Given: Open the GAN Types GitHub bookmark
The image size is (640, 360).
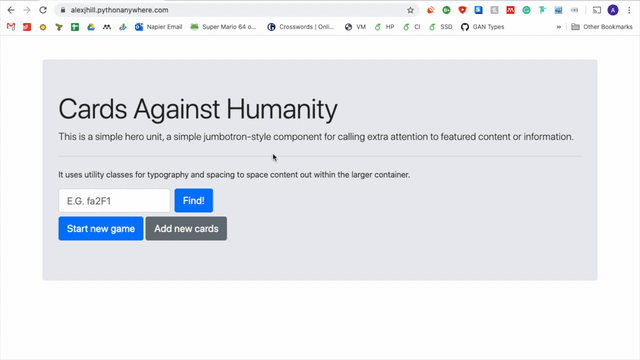Looking at the screenshot, I should point(482,27).
